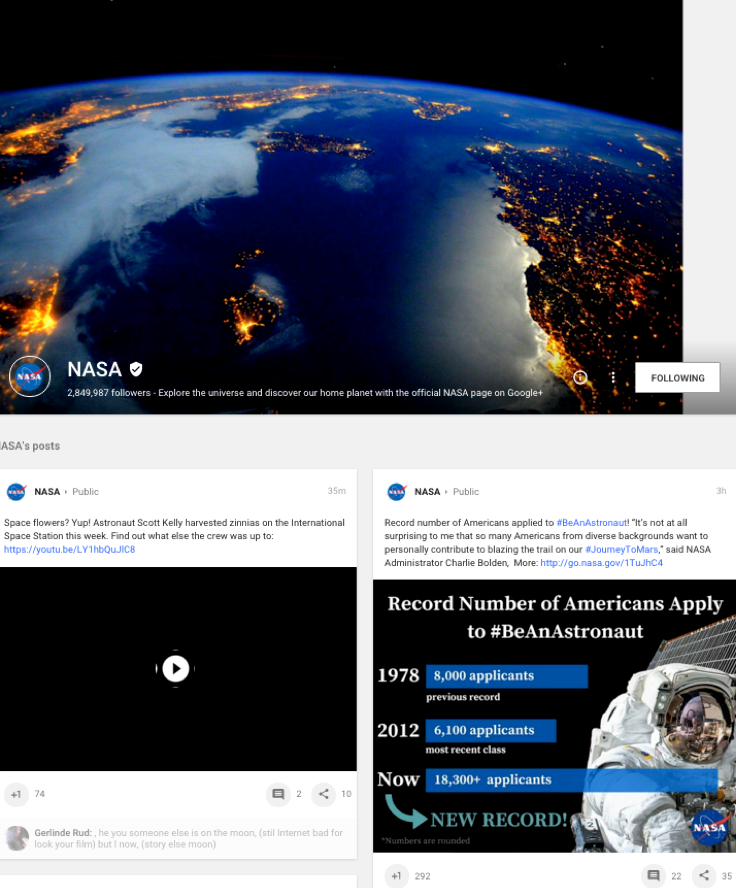Open comments icon on space flowers post
The height and width of the screenshot is (888, 736).
click(278, 794)
